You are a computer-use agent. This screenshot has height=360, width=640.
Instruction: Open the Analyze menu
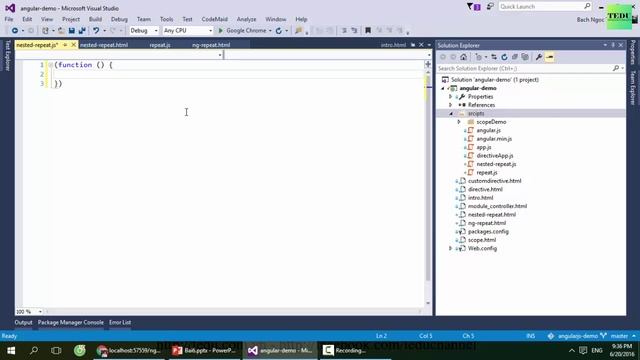[x=247, y=19]
